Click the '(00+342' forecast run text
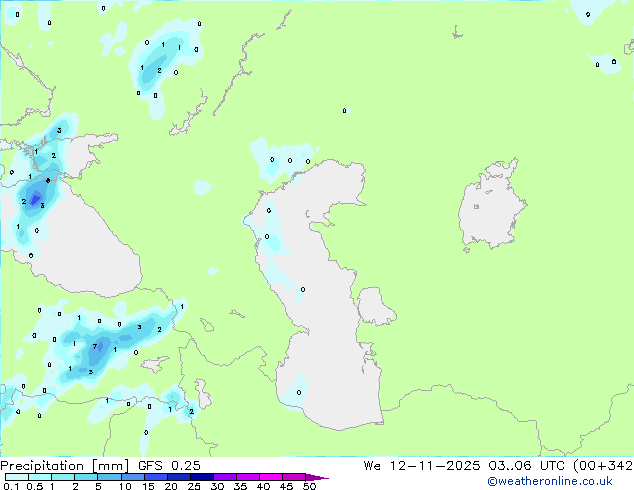The height and width of the screenshot is (490, 634). click(602, 466)
